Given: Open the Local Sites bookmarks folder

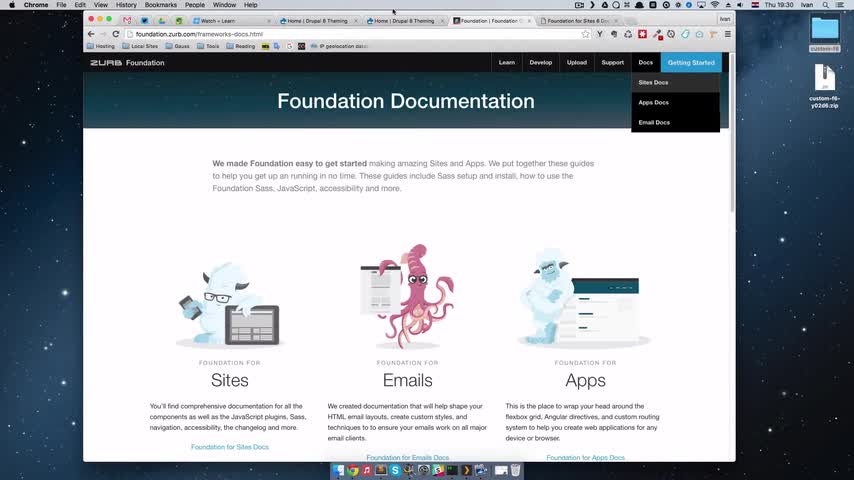Looking at the screenshot, I should click(x=140, y=46).
